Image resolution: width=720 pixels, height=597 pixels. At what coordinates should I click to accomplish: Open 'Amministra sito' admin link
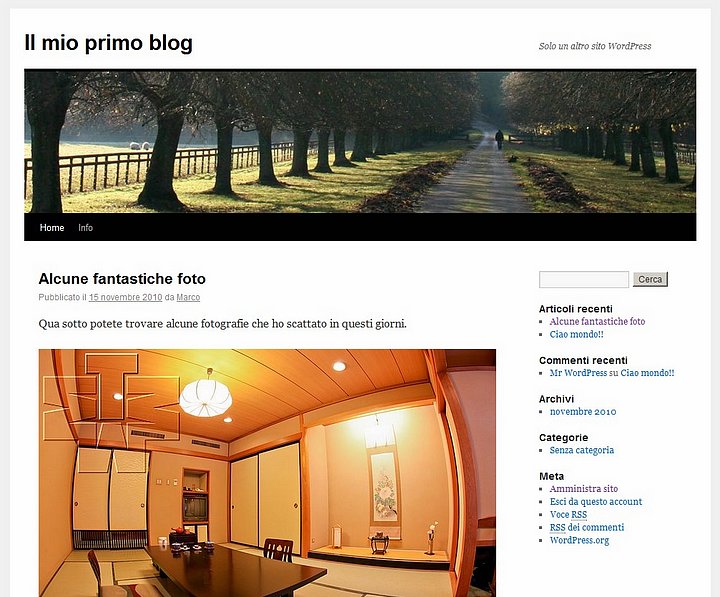[x=584, y=489]
